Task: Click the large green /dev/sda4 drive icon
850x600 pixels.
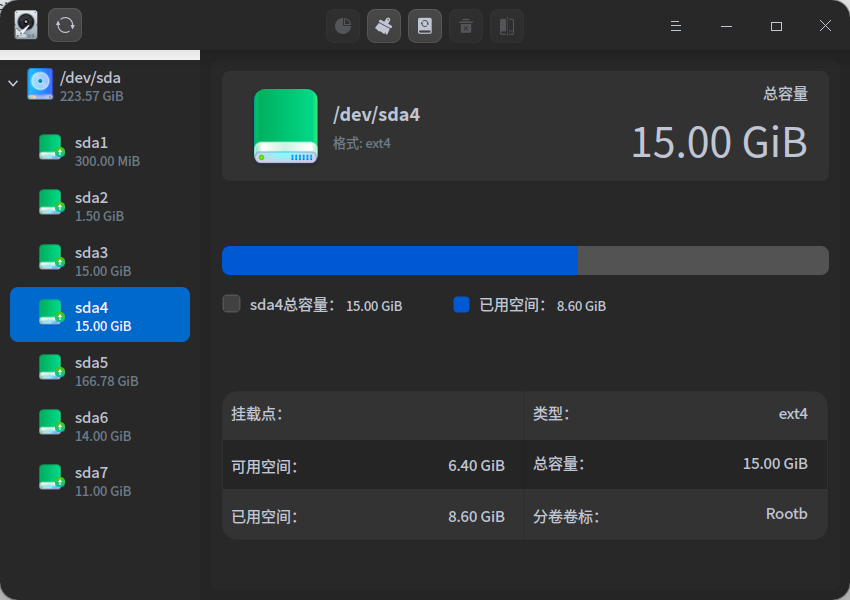Action: (286, 126)
